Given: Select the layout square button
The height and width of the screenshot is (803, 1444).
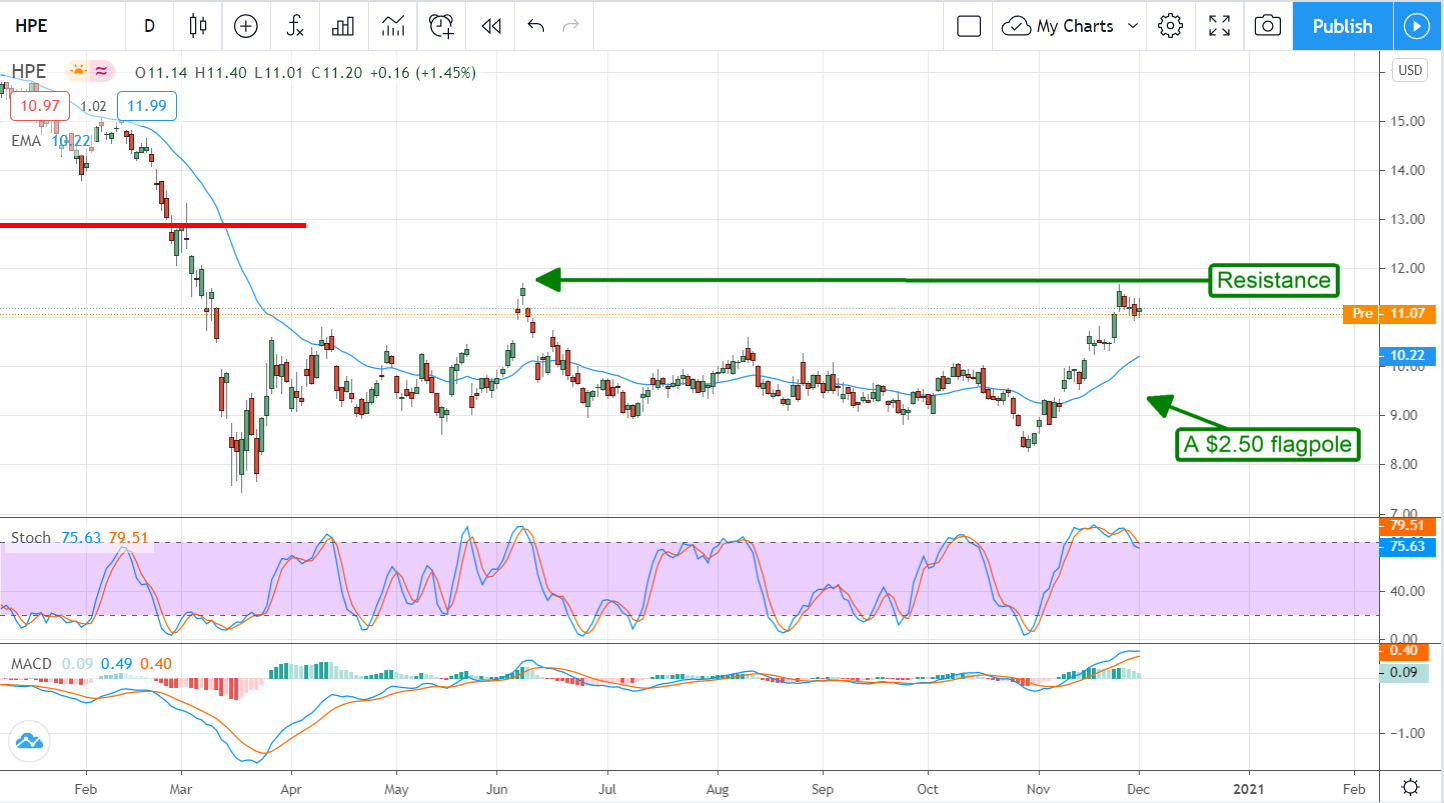Looking at the screenshot, I should pos(968,26).
